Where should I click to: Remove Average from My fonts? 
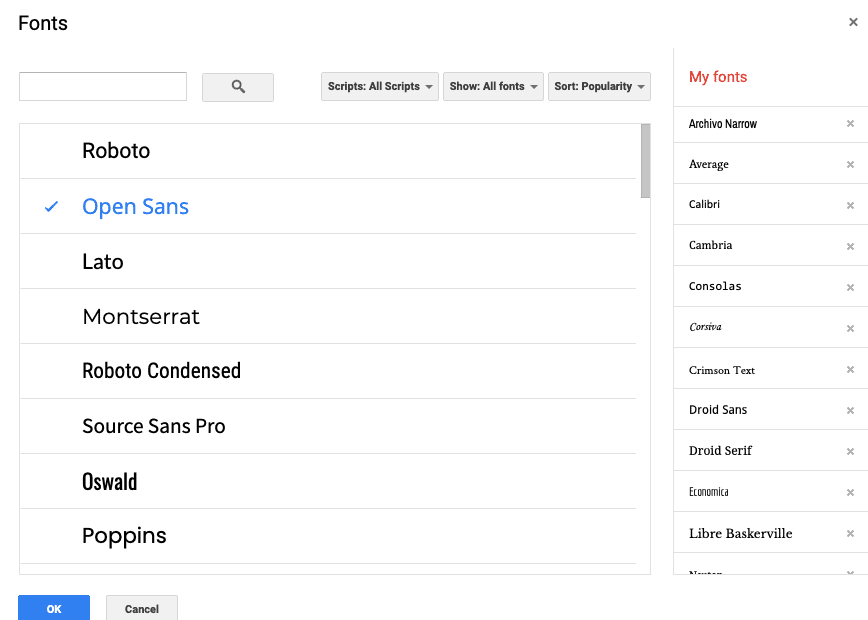tap(850, 164)
